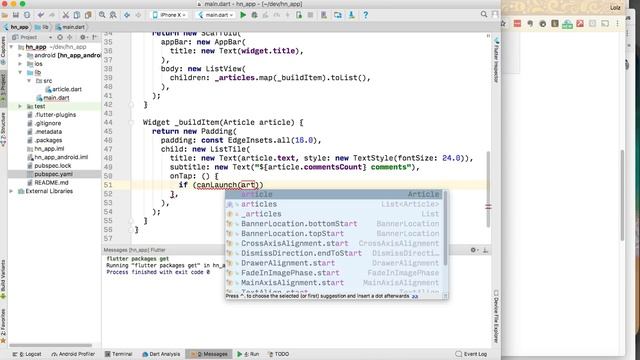Image resolution: width=640 pixels, height=360 pixels.
Task: Open the iPhone X device dropdown
Action: (169, 15)
